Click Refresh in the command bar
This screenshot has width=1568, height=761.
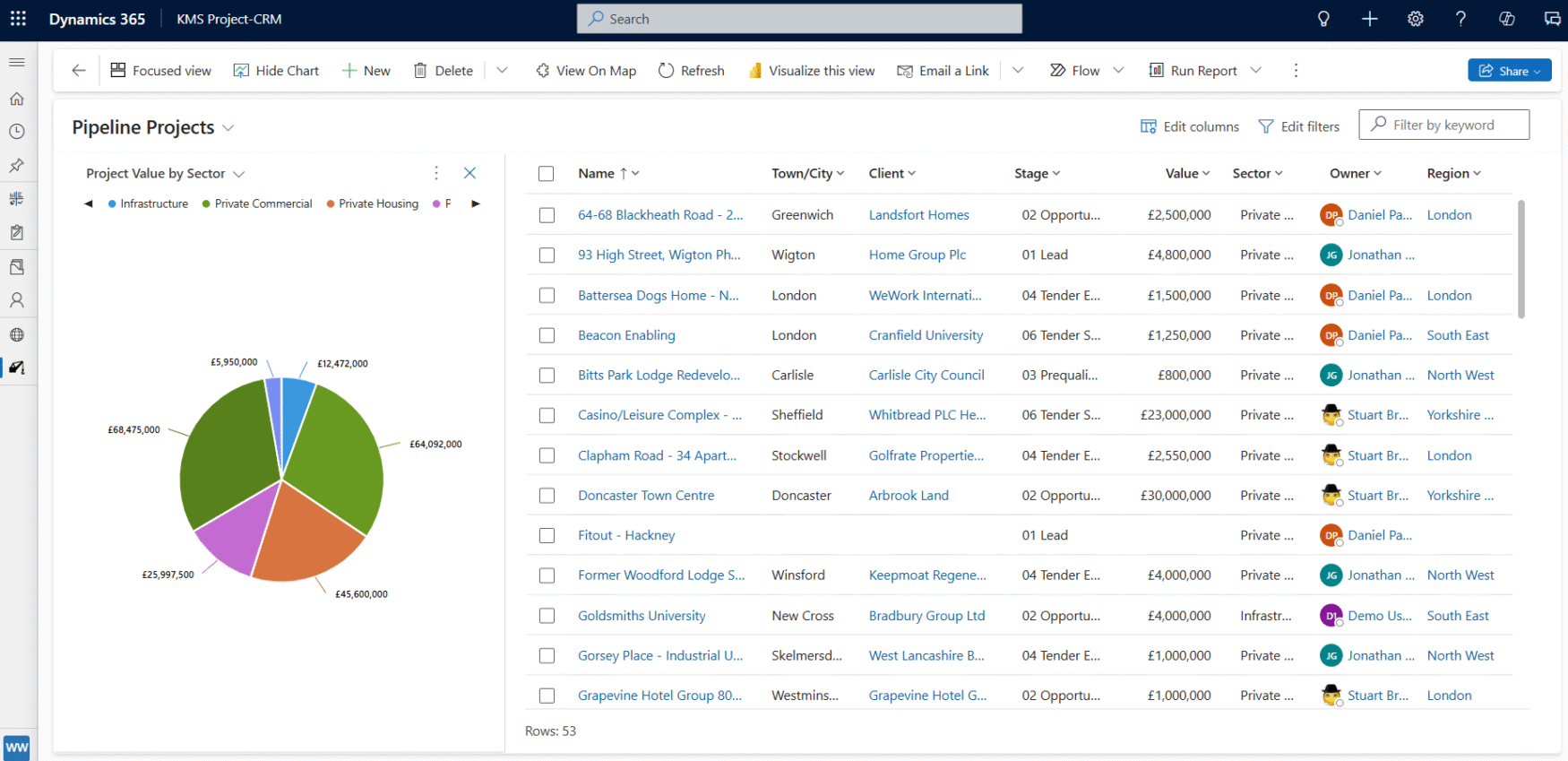691,71
